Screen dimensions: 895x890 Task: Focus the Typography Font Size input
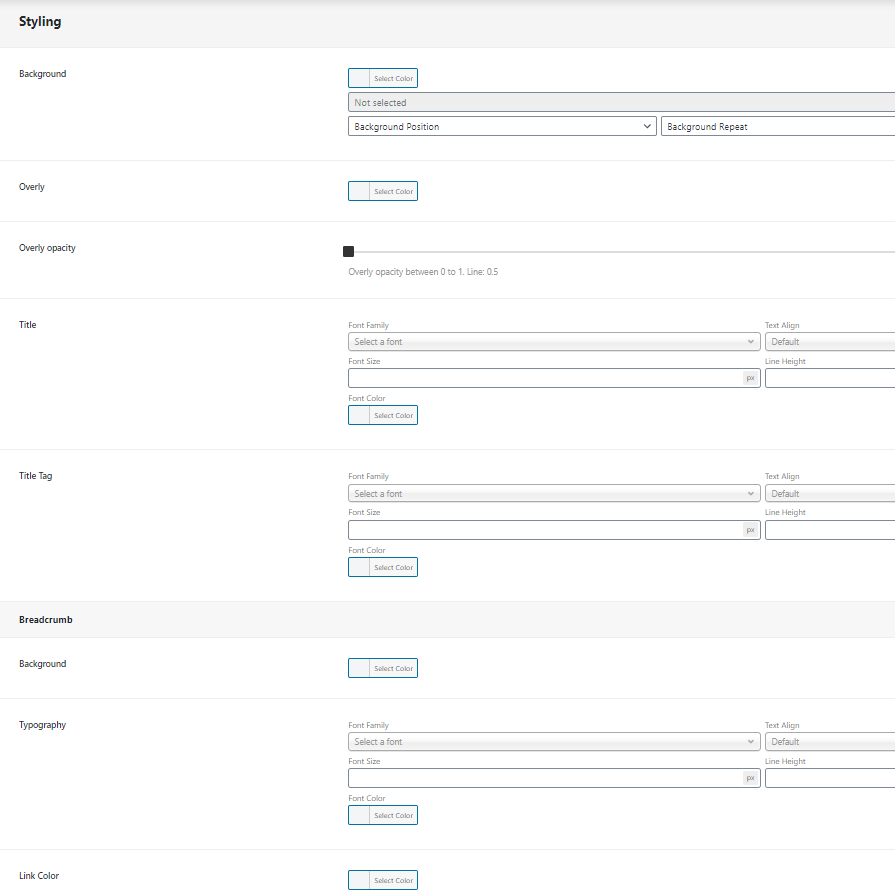click(x=545, y=778)
